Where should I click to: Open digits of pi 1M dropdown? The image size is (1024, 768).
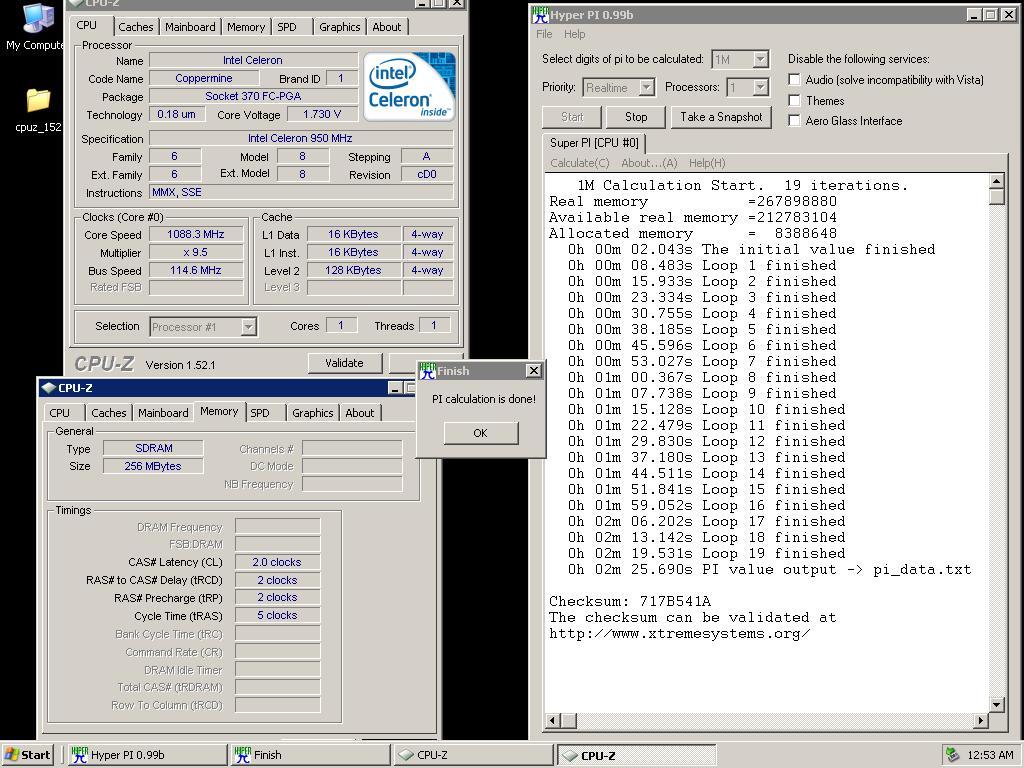[760, 59]
